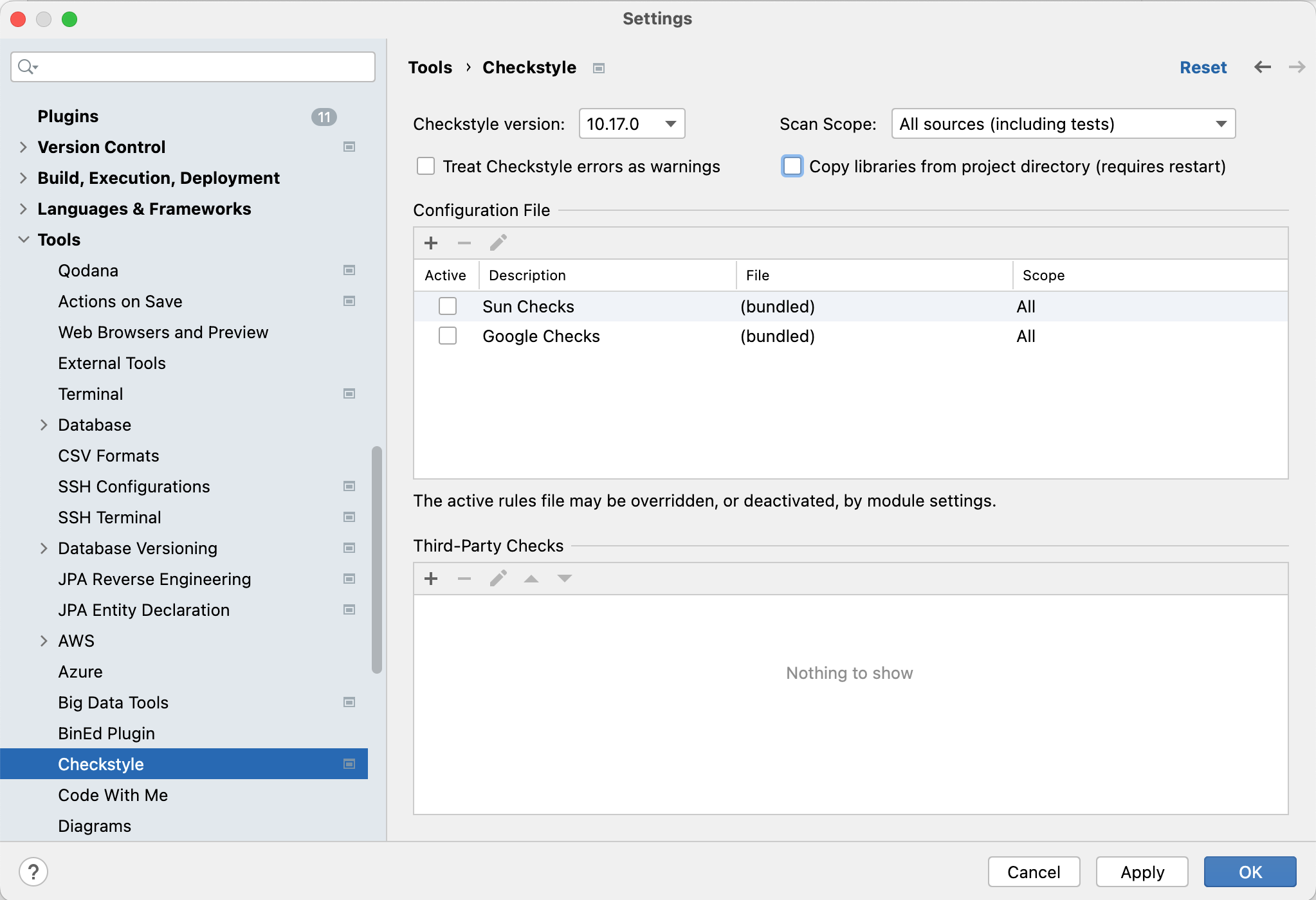Click move-up arrow in Third-Party Checks toolbar
This screenshot has width=1316, height=900.
[531, 579]
